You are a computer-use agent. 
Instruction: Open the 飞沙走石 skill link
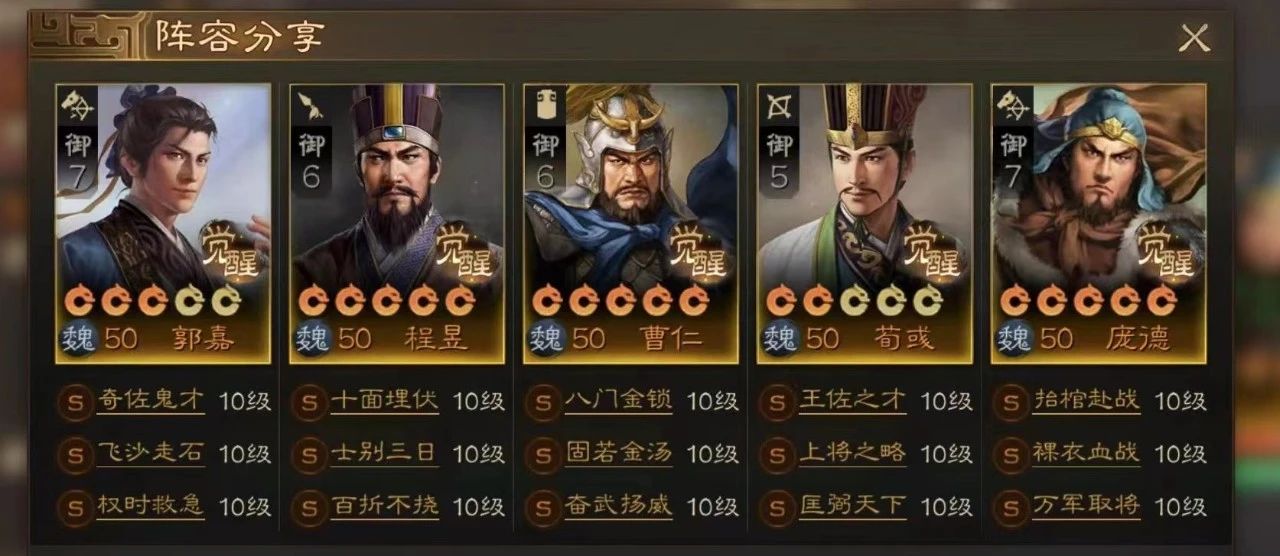pyautogui.click(x=151, y=453)
